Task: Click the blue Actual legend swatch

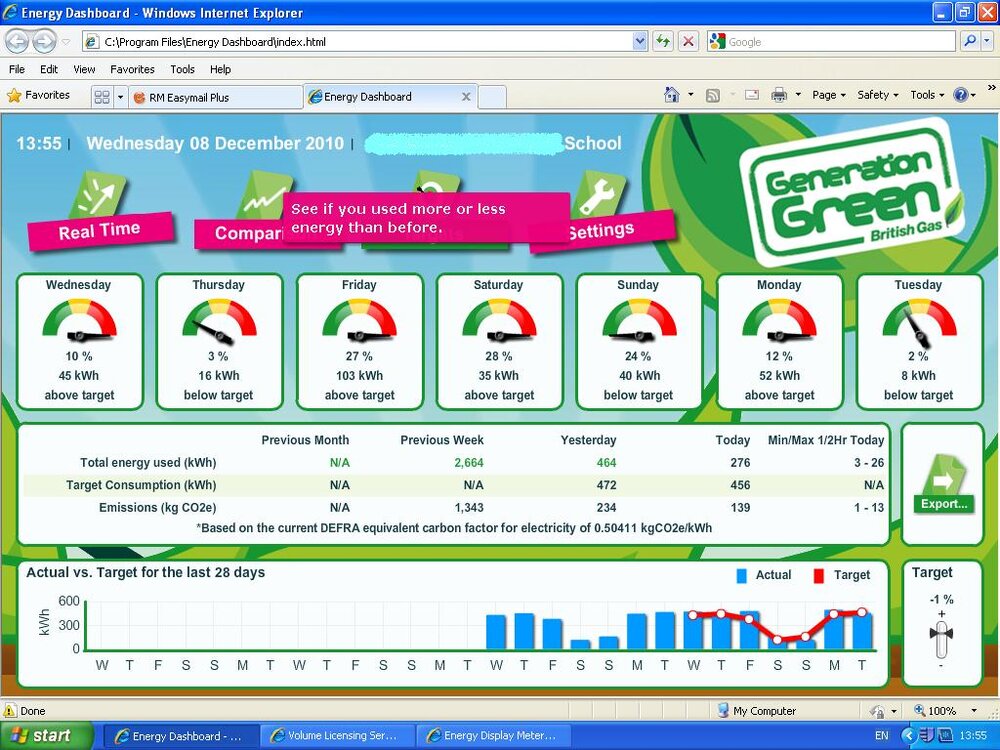Action: coord(741,576)
